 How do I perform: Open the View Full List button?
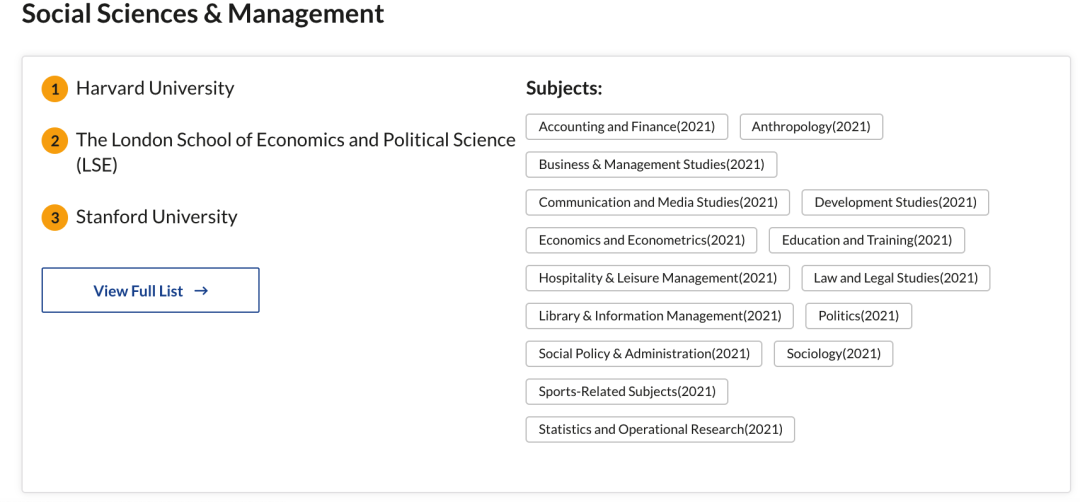150,290
